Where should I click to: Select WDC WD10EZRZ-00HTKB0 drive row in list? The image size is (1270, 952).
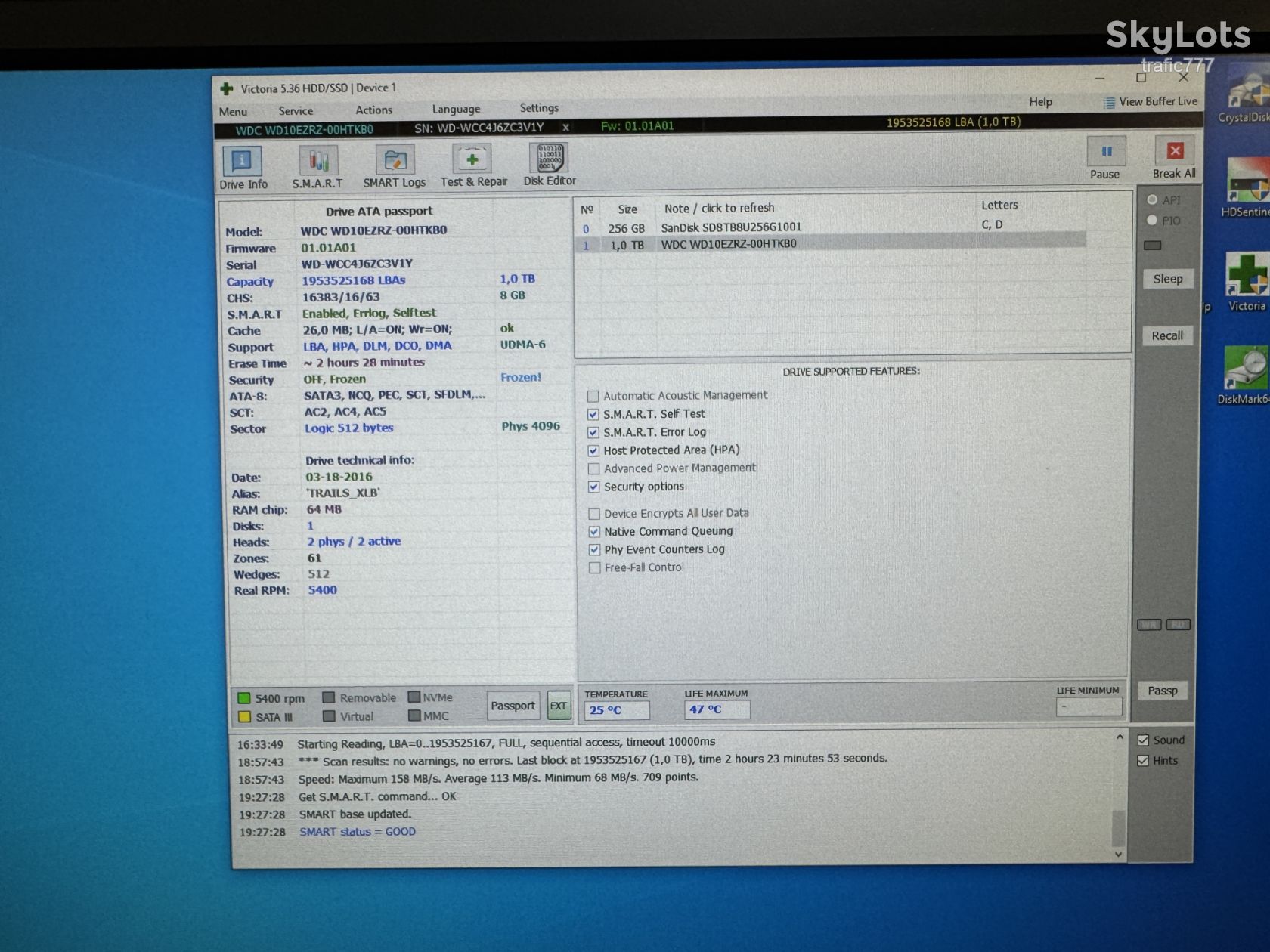(832, 244)
